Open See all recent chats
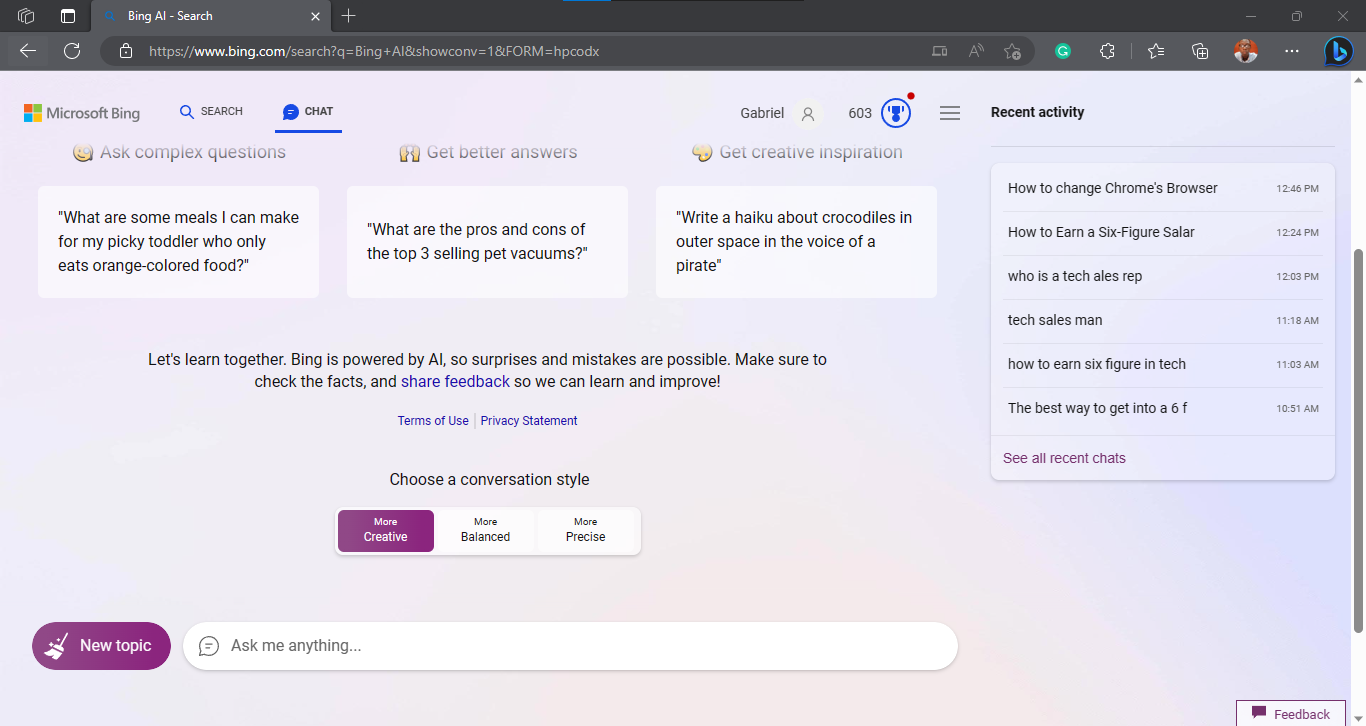This screenshot has height=726, width=1366. (x=1064, y=458)
